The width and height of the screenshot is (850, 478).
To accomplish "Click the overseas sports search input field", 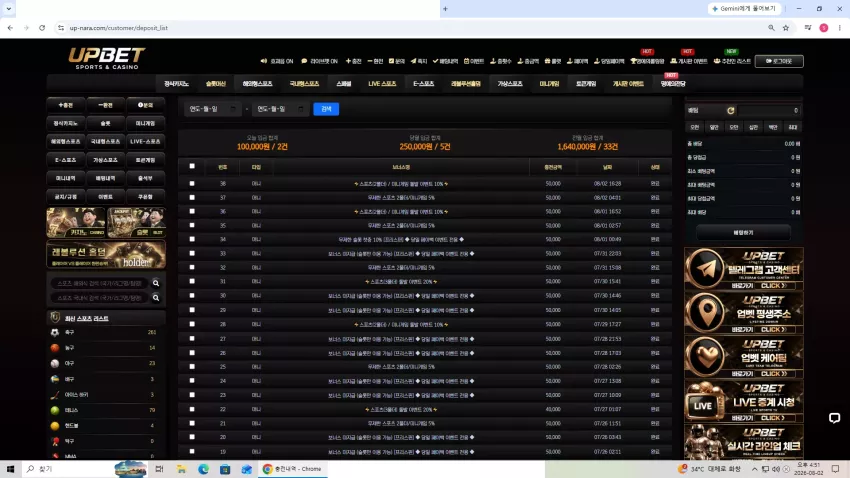I will (100, 283).
